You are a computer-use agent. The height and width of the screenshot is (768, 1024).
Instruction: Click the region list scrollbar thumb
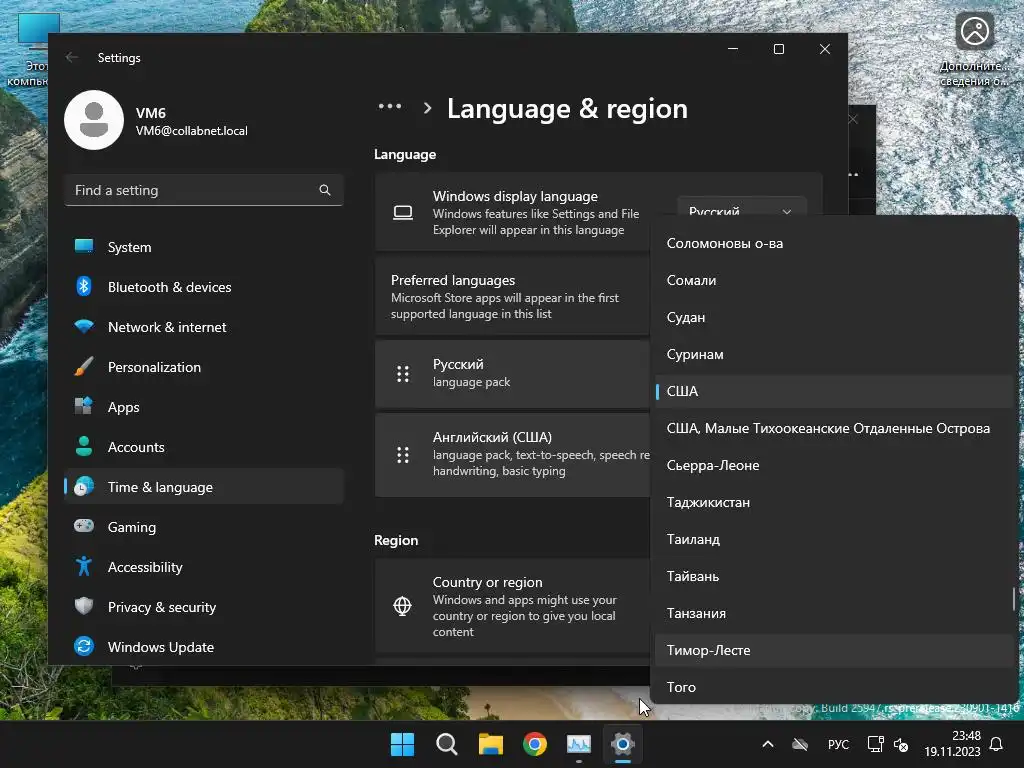(1014, 599)
